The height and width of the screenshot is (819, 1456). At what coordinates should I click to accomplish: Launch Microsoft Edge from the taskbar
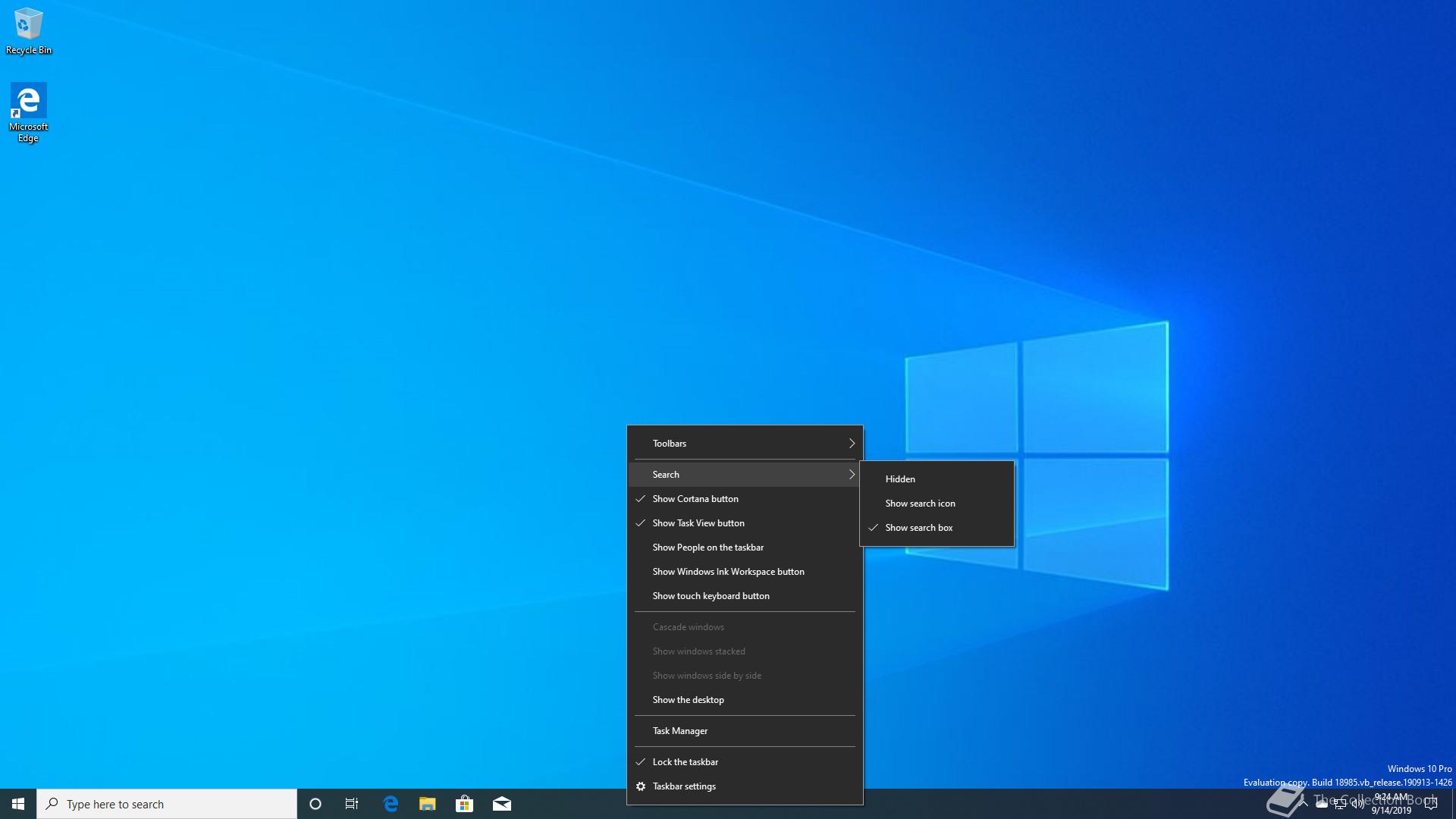[x=391, y=804]
